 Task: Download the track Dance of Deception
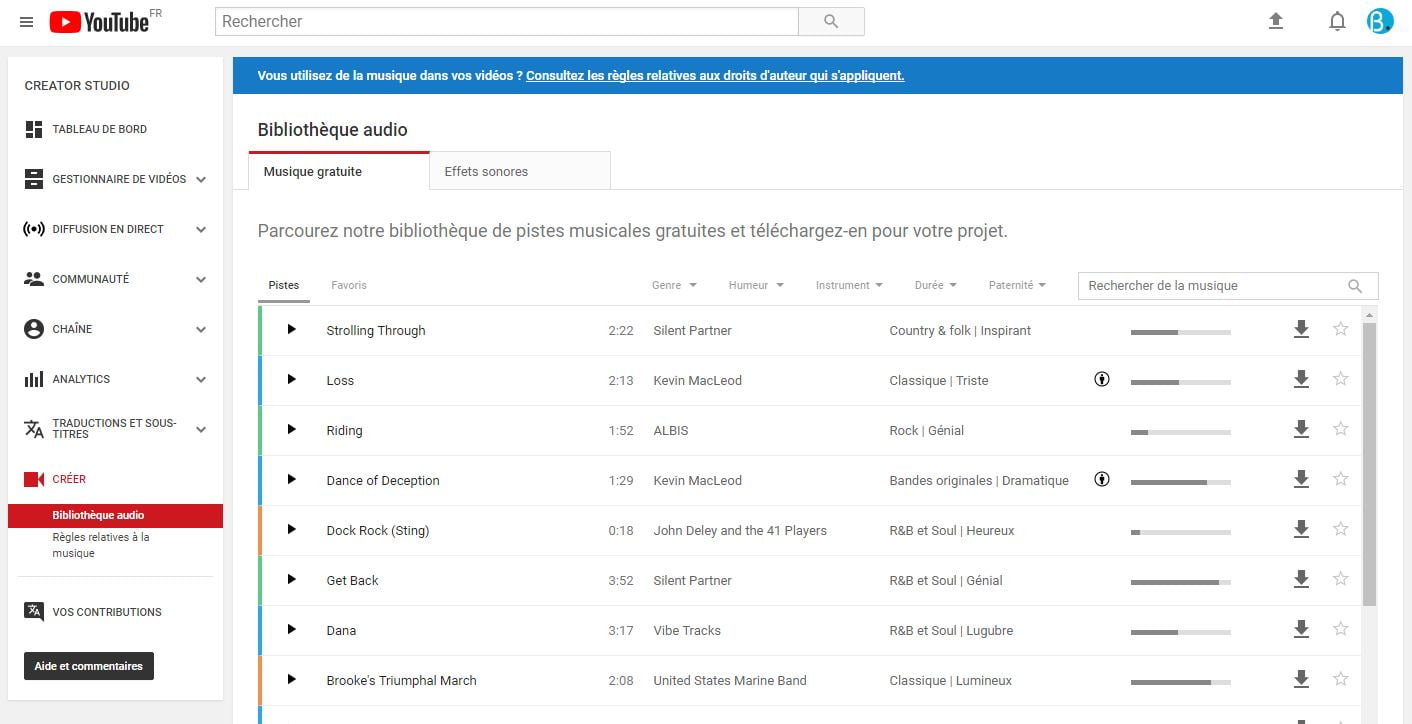pos(1301,479)
